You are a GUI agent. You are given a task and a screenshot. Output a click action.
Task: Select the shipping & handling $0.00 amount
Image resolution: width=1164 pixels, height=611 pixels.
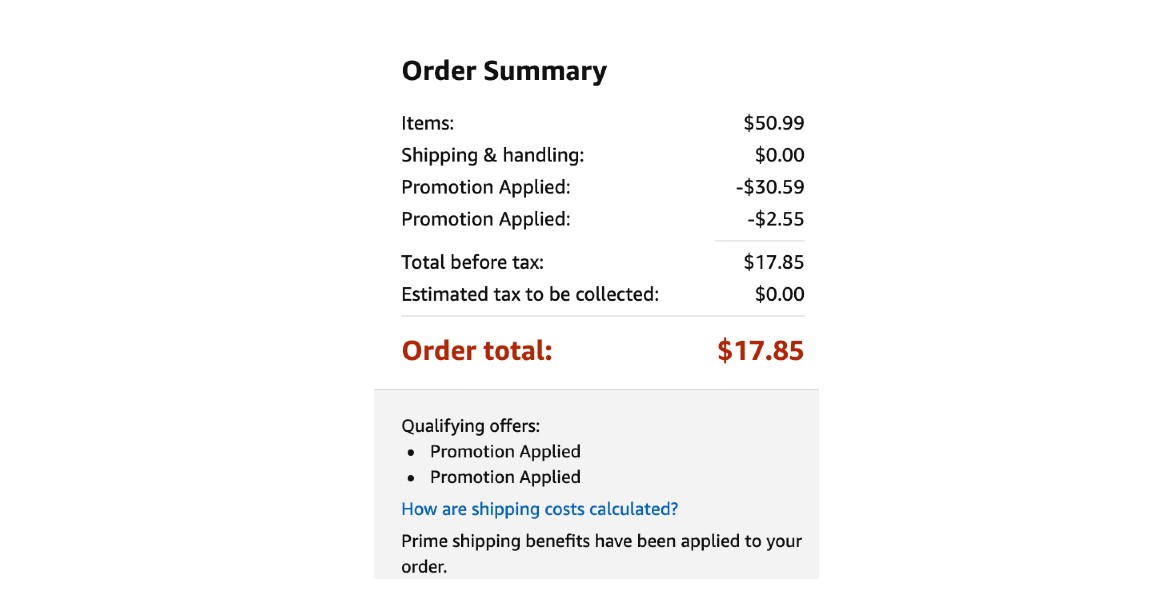(x=779, y=155)
